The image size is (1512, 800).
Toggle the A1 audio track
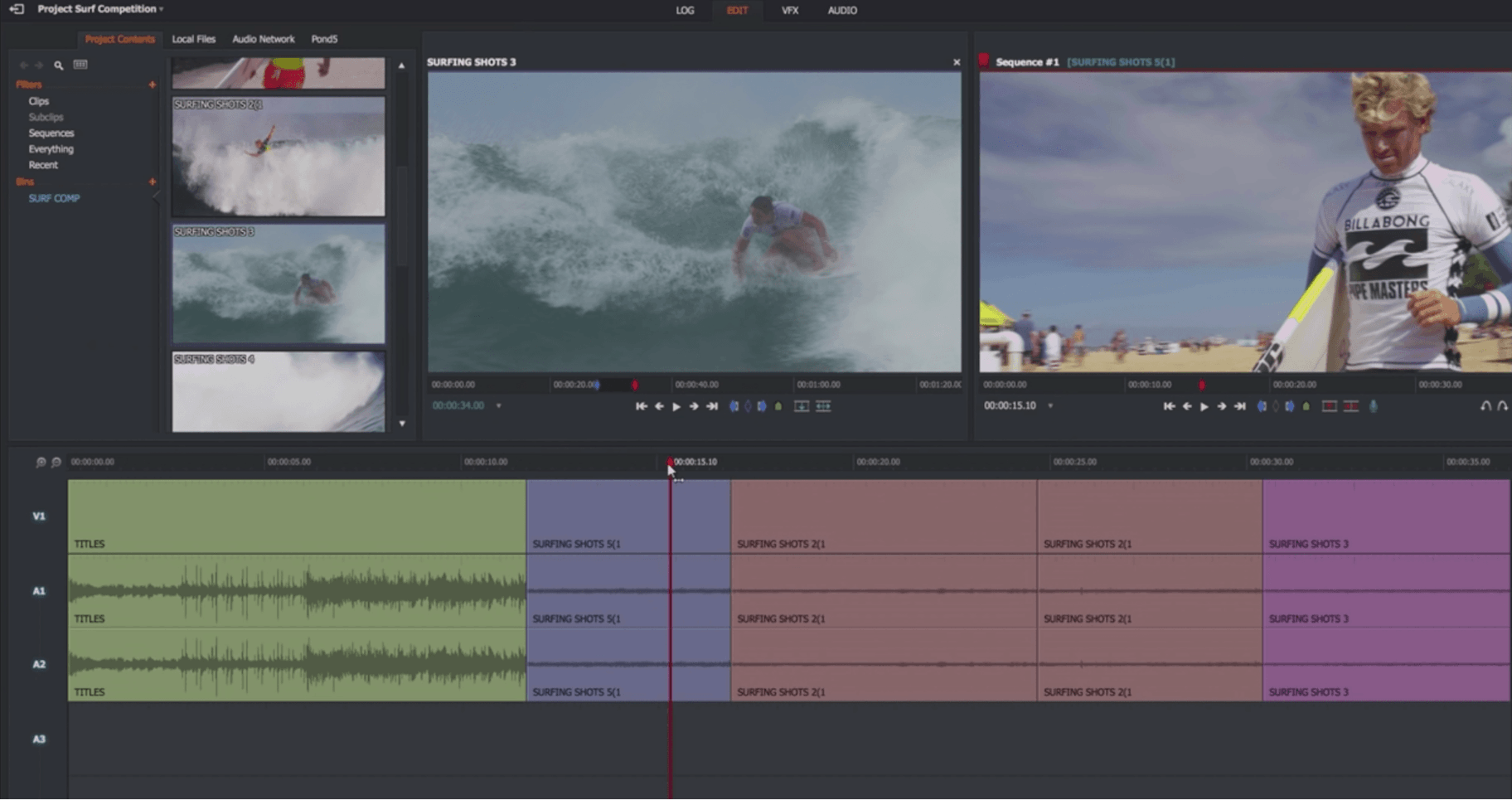[39, 591]
